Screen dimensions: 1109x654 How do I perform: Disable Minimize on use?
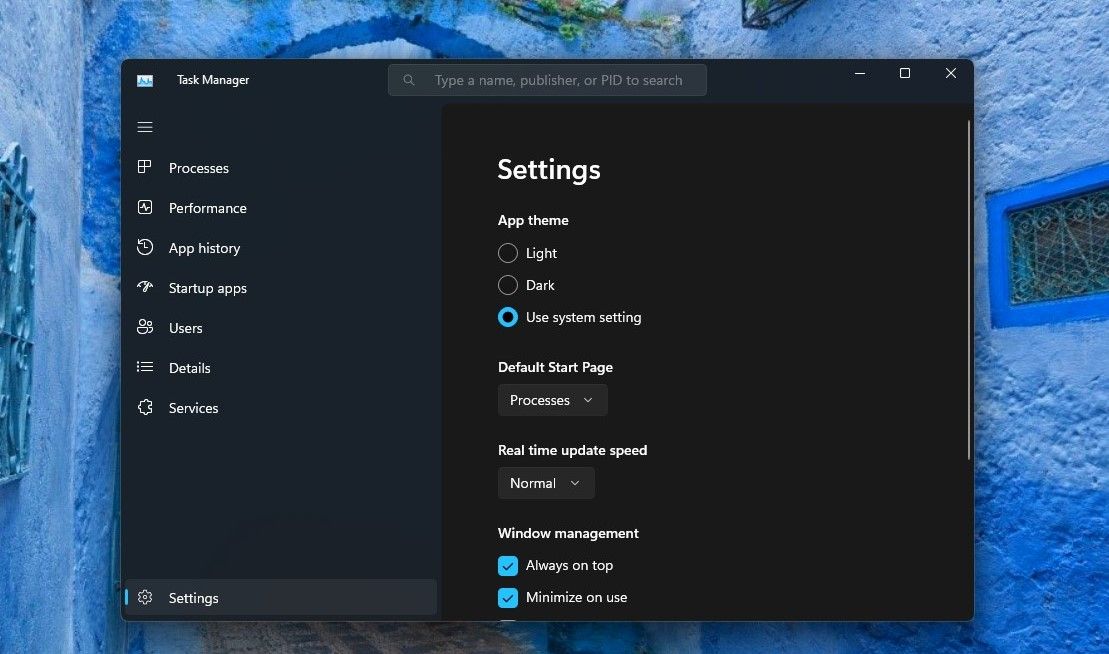click(x=507, y=597)
